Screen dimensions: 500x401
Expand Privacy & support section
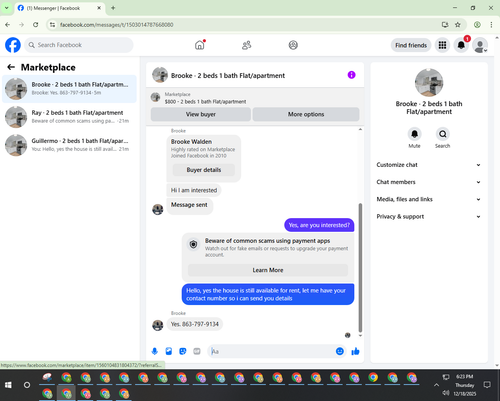[429, 217]
